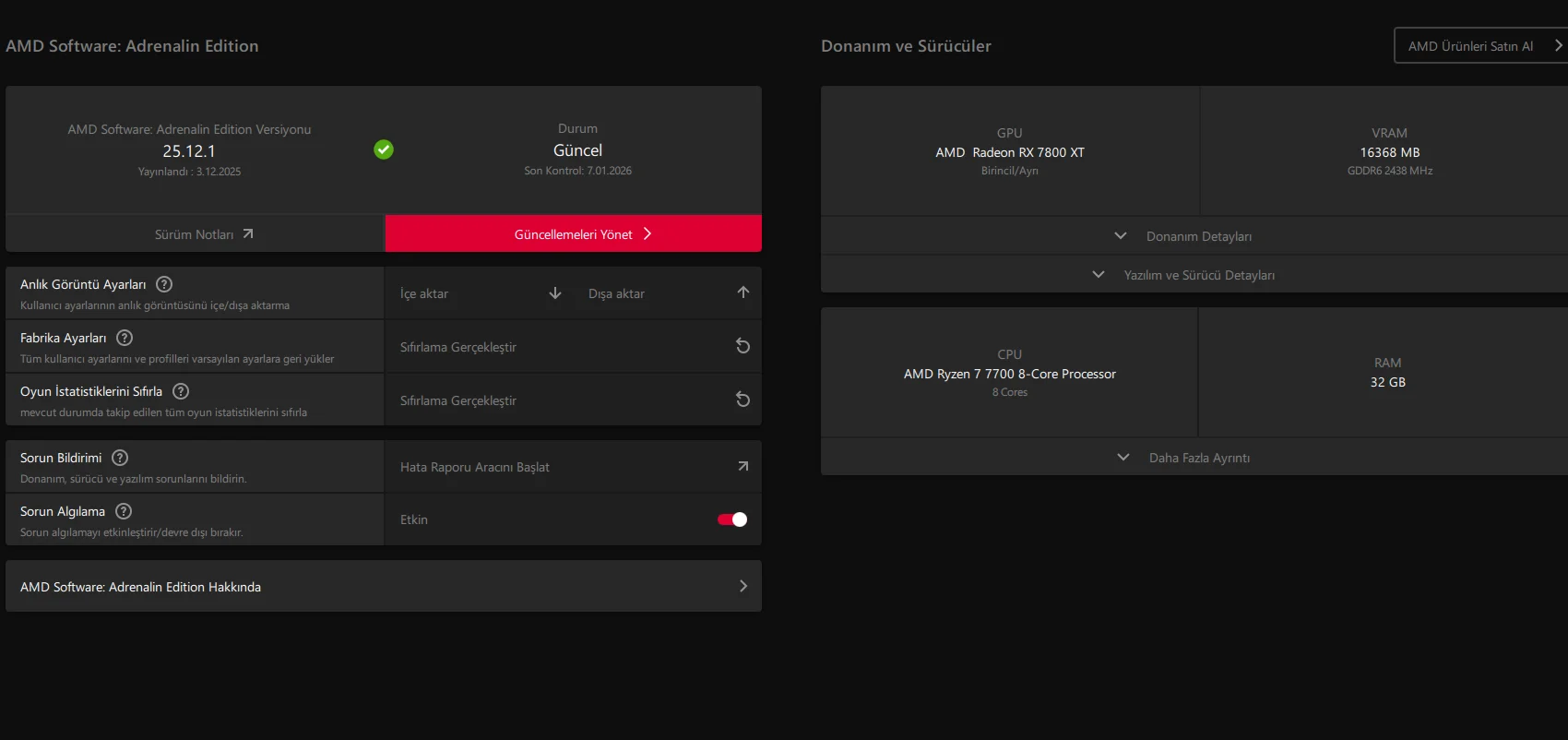This screenshot has width=1568, height=740.
Task: Click the 16368 MB VRAM value
Action: tap(1390, 152)
